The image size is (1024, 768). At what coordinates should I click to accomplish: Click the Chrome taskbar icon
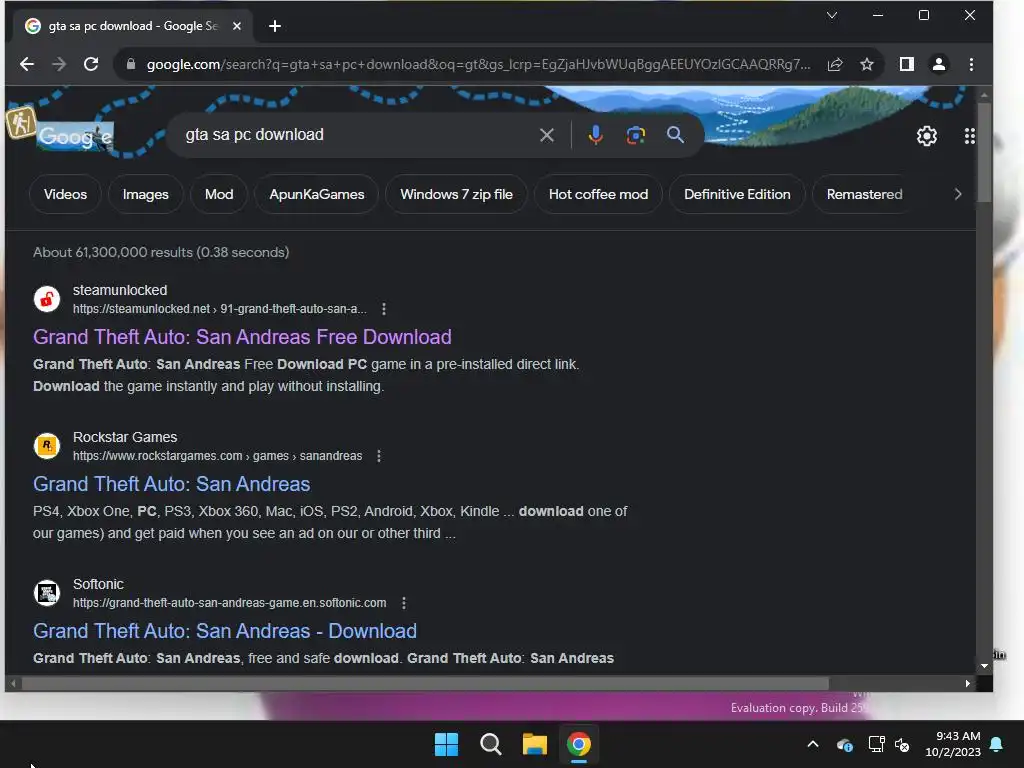[x=579, y=744]
